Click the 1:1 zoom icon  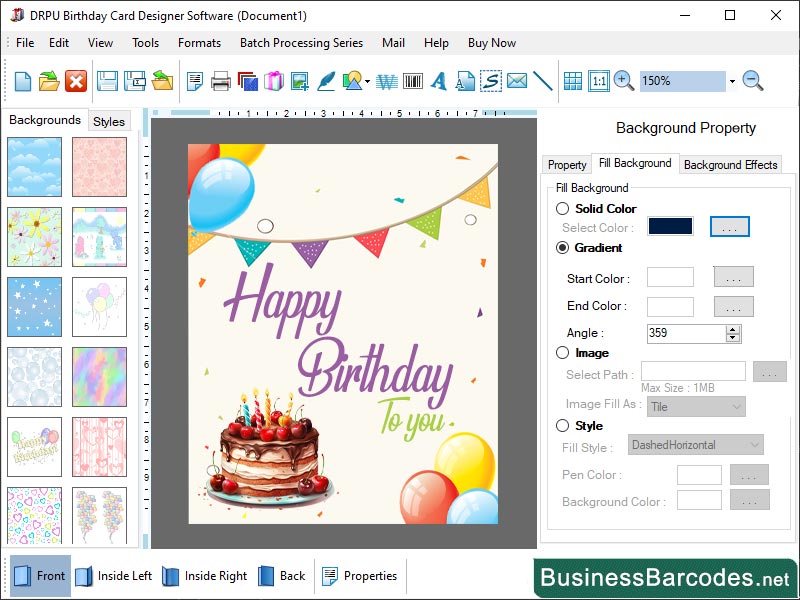click(x=597, y=80)
